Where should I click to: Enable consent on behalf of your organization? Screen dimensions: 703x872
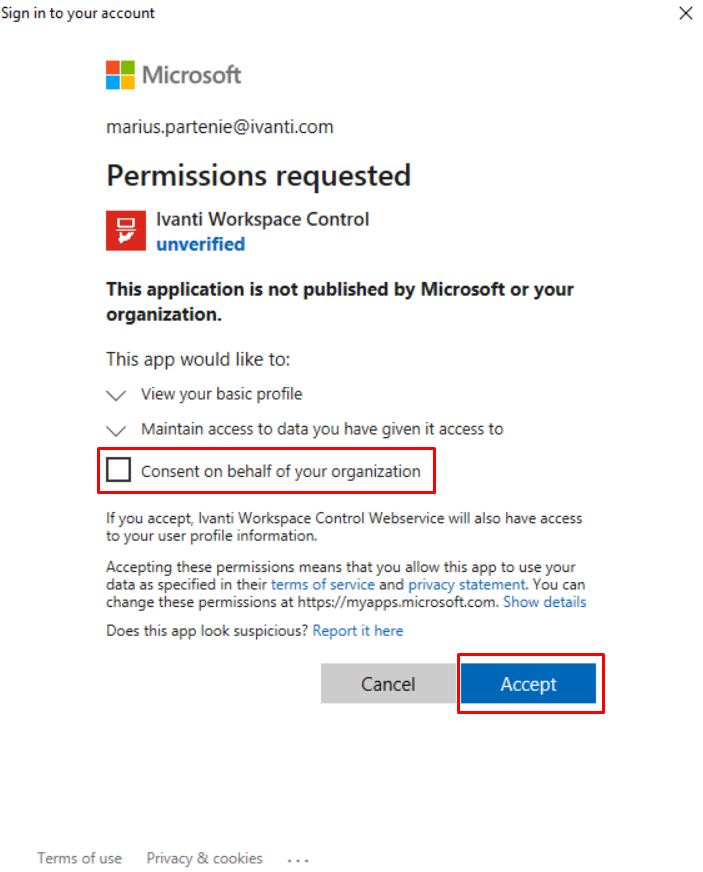pos(119,470)
